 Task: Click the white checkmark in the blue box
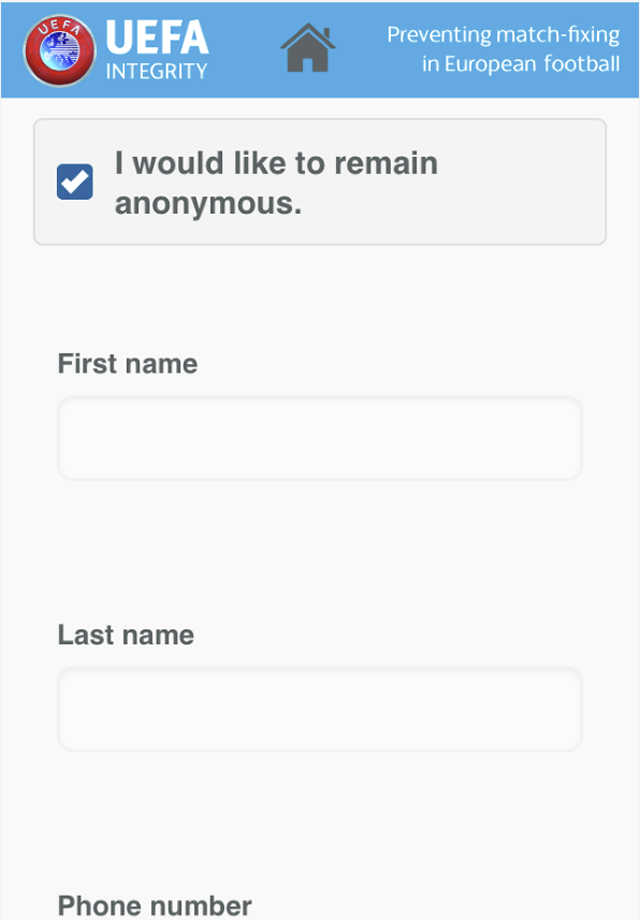click(x=75, y=182)
